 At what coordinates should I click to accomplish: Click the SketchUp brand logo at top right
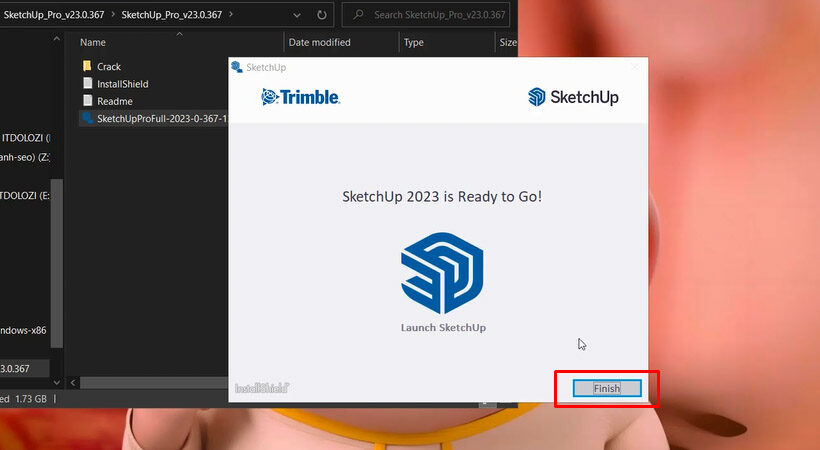[573, 97]
